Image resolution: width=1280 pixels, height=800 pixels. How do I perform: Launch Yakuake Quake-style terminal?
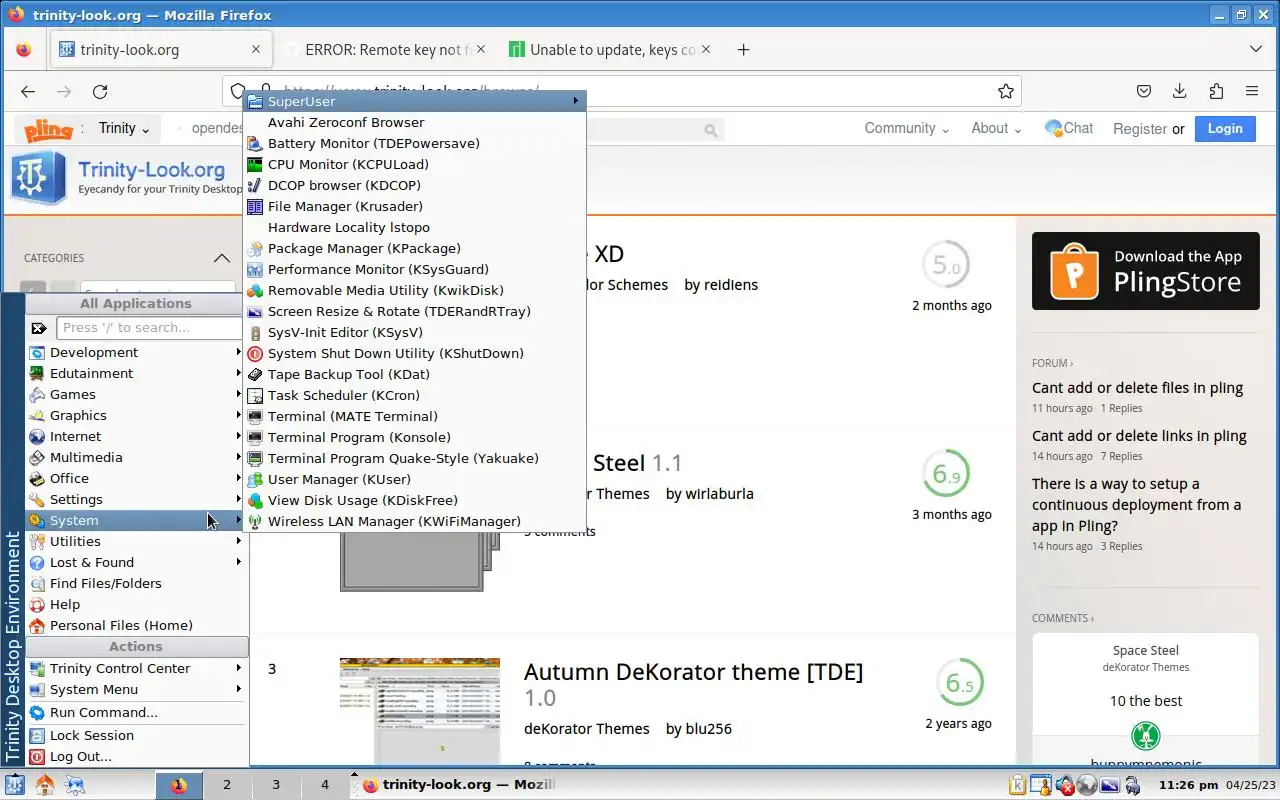[414, 458]
